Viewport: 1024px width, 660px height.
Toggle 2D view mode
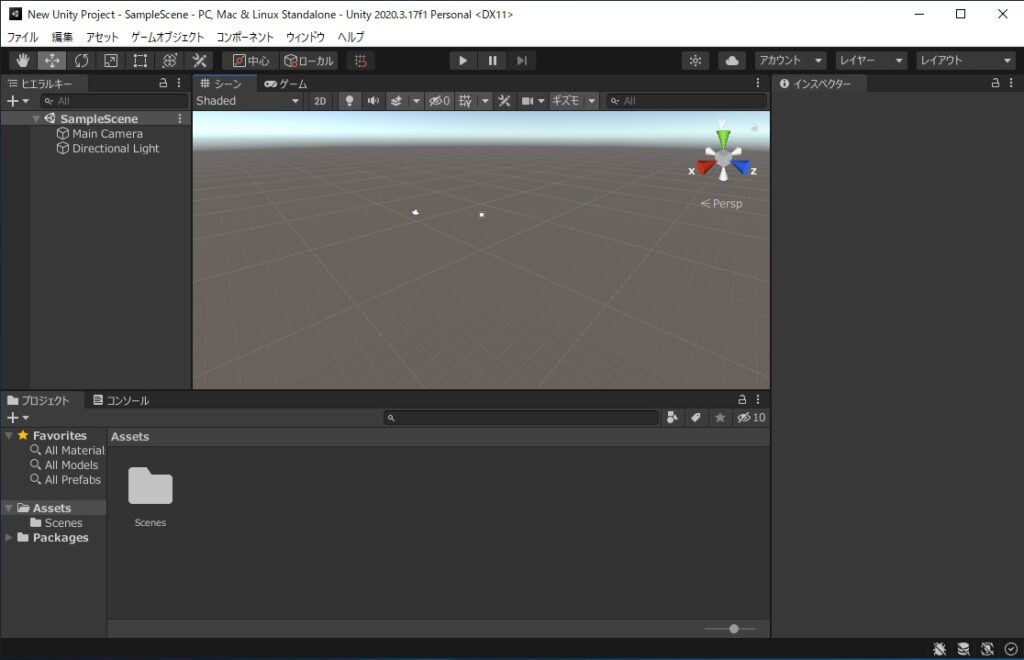click(320, 101)
